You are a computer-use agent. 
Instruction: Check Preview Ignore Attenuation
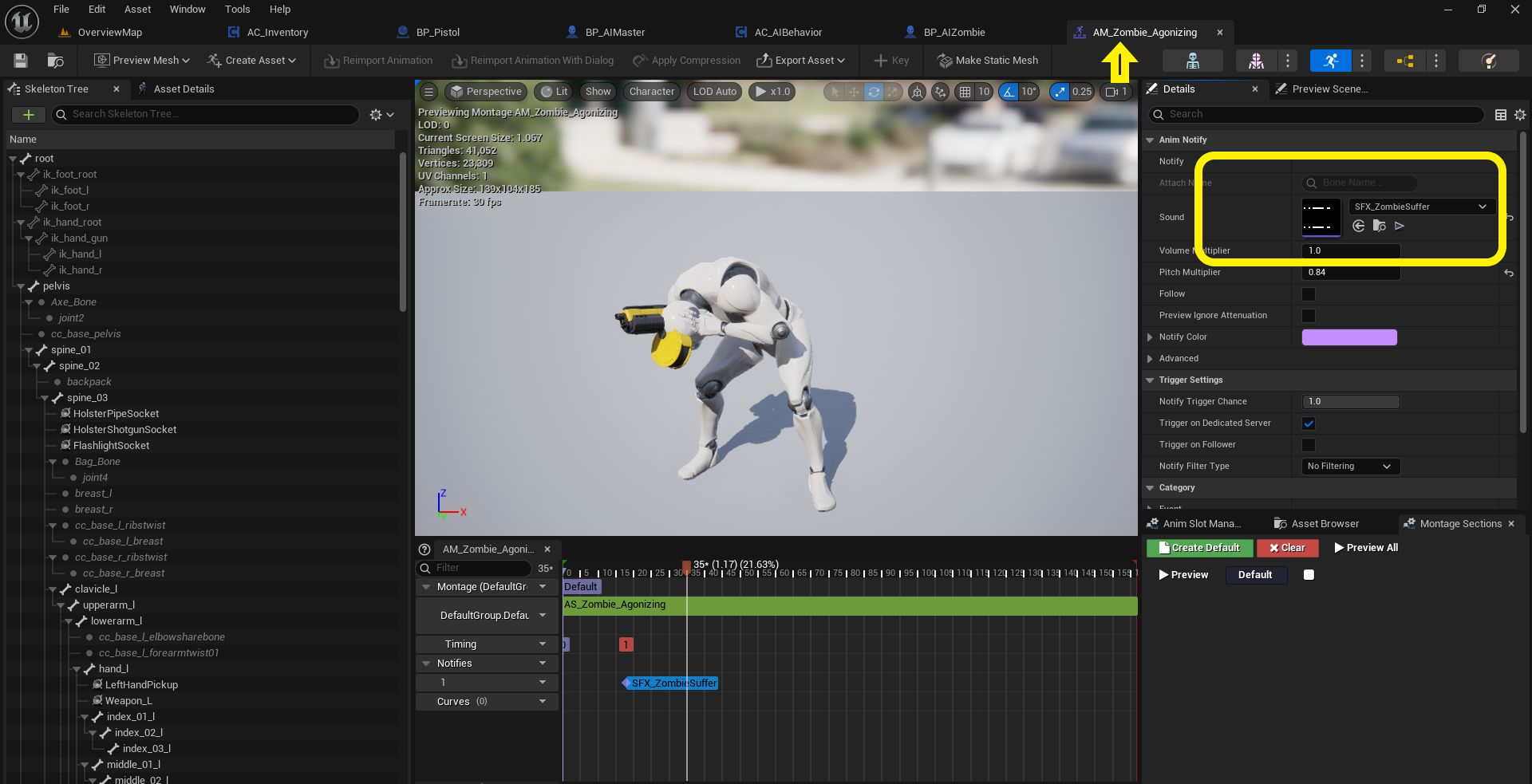(1309, 316)
